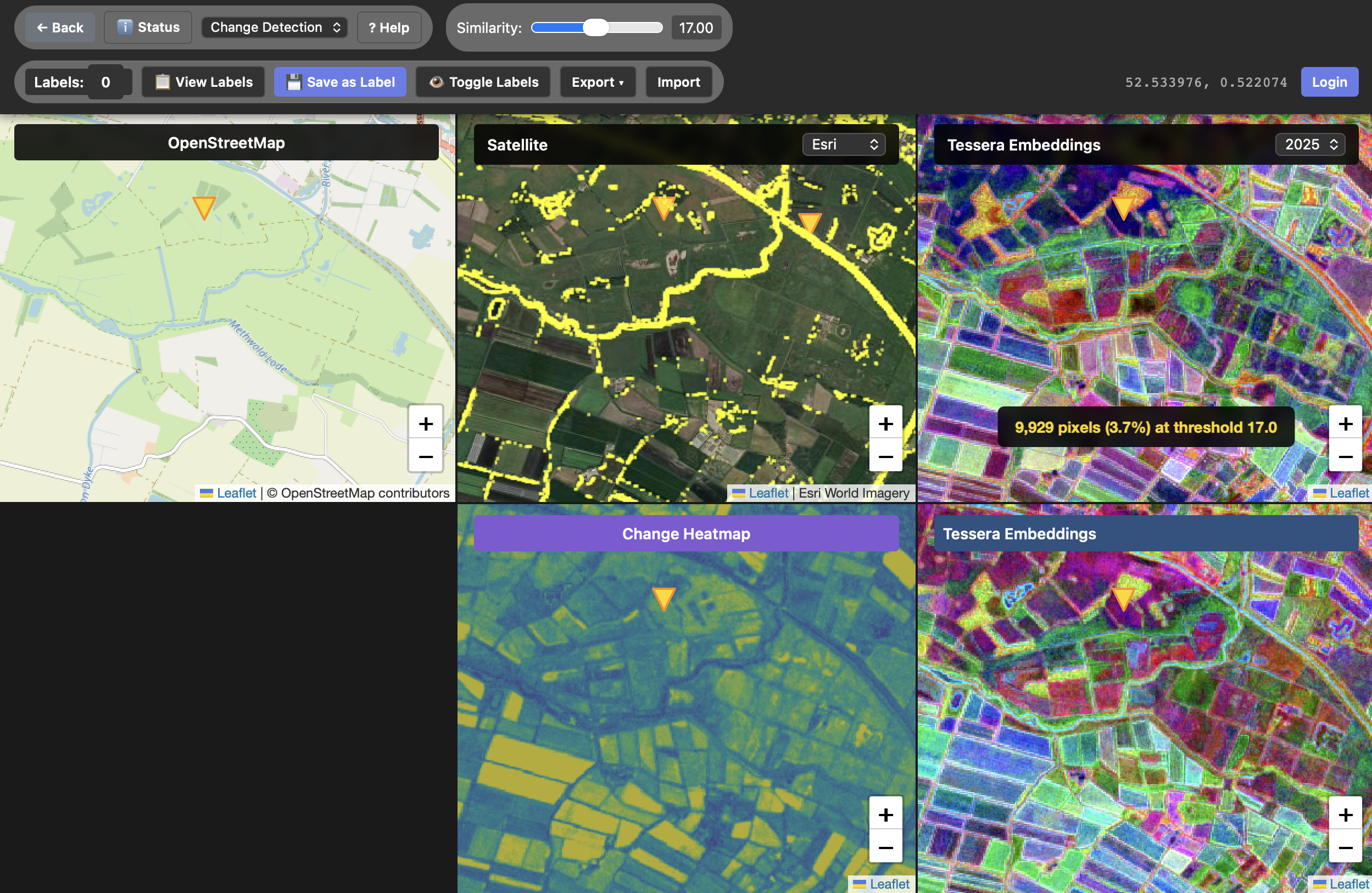Click the Similarity slider track

click(x=596, y=27)
